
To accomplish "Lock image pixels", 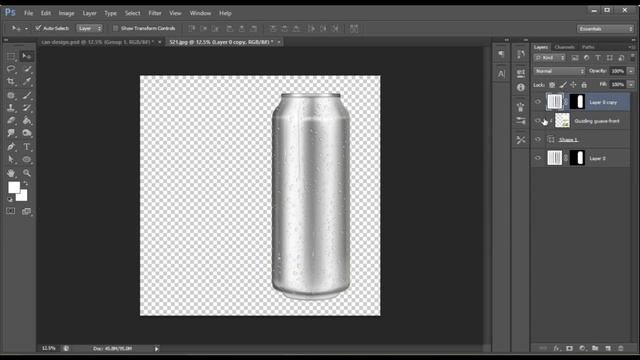I will coord(563,85).
